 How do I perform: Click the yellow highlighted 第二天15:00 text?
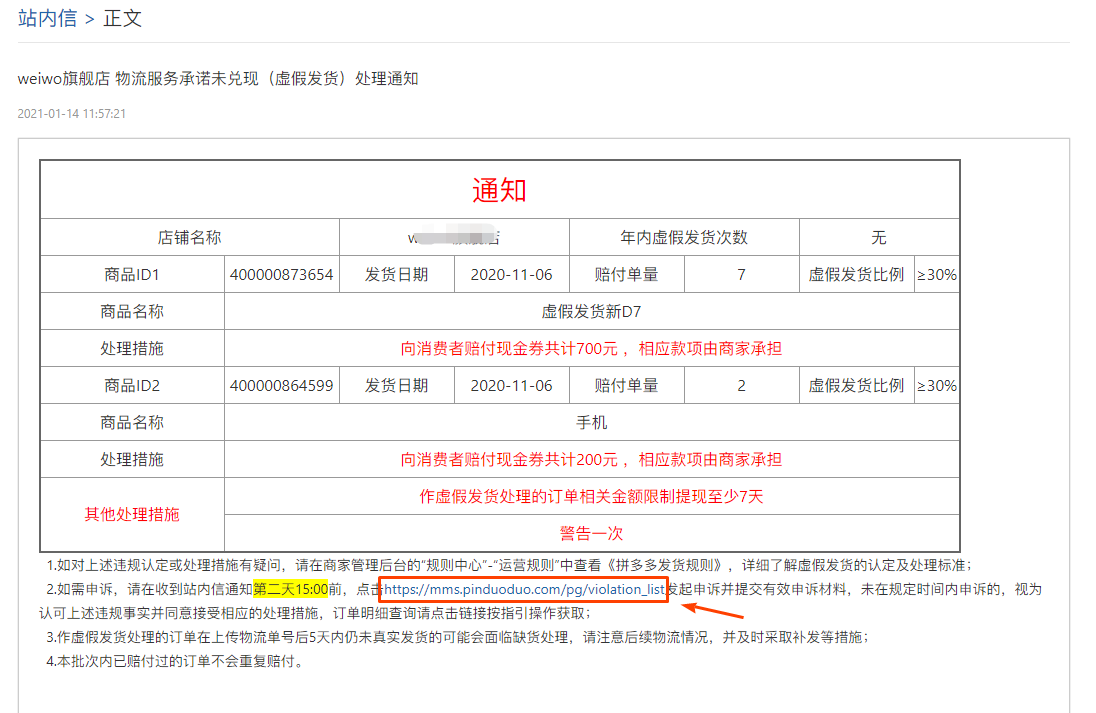[291, 589]
